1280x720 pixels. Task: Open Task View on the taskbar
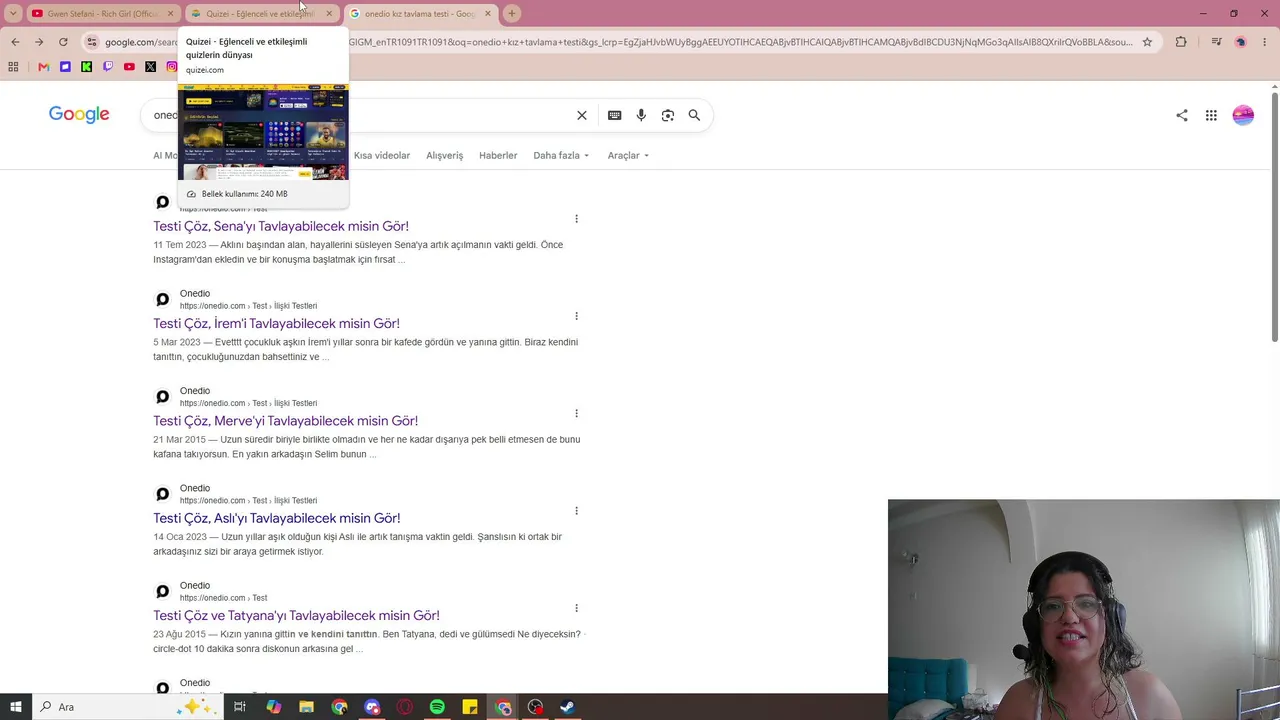[240, 707]
